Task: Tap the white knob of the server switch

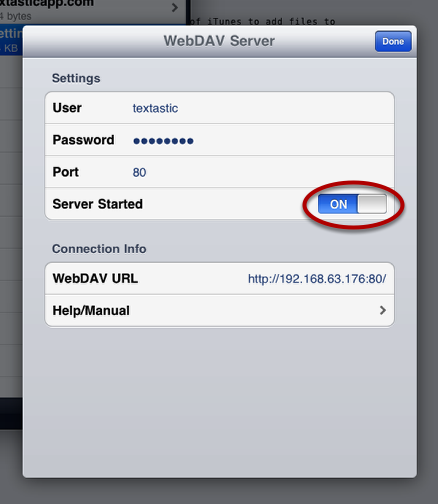Action: pos(372,204)
